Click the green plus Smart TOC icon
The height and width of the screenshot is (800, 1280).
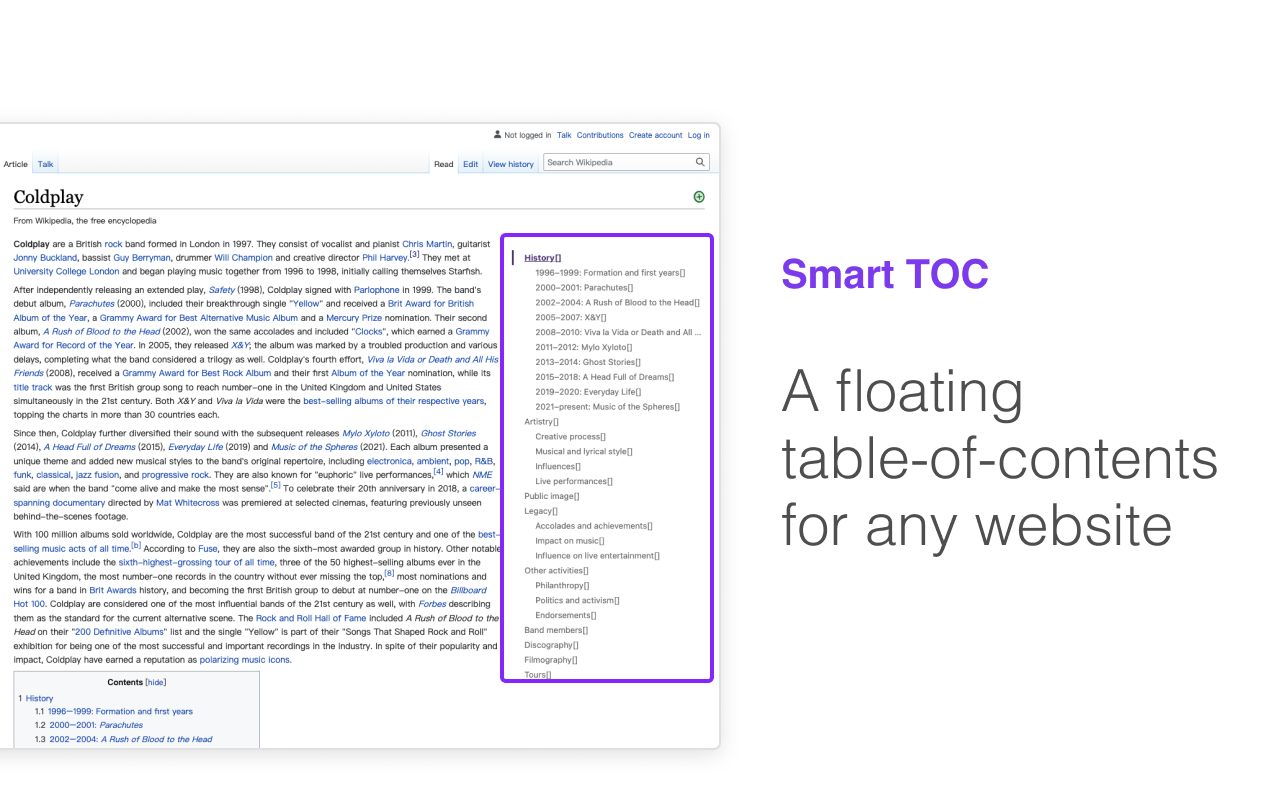point(699,196)
